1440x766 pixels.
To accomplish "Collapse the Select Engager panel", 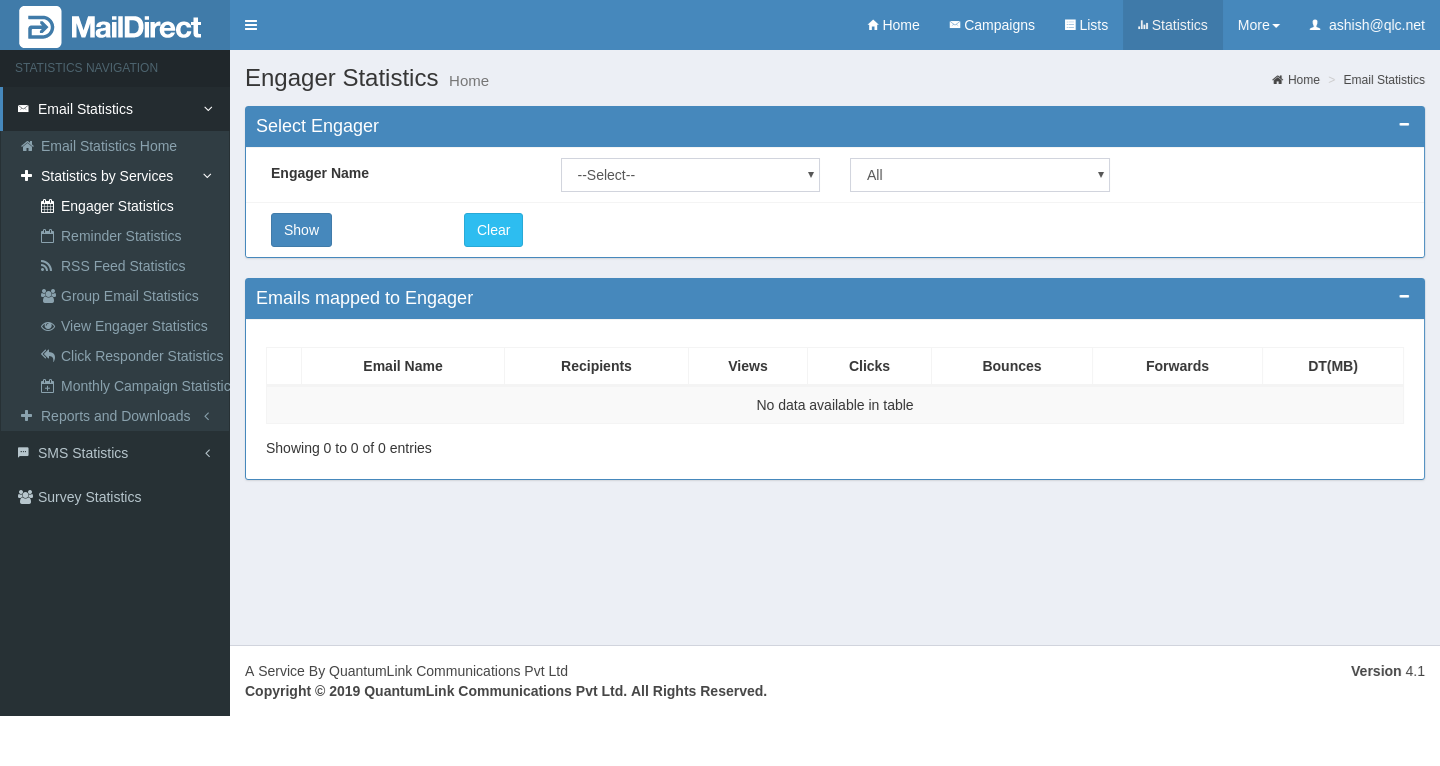I will [1404, 125].
